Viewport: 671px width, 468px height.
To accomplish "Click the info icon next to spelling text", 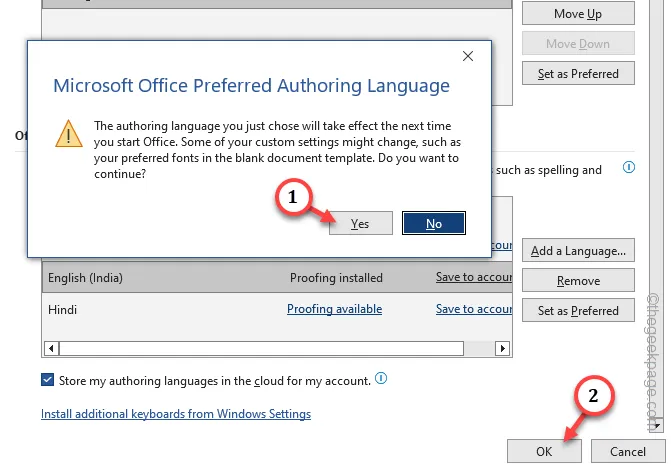I will [x=629, y=167].
